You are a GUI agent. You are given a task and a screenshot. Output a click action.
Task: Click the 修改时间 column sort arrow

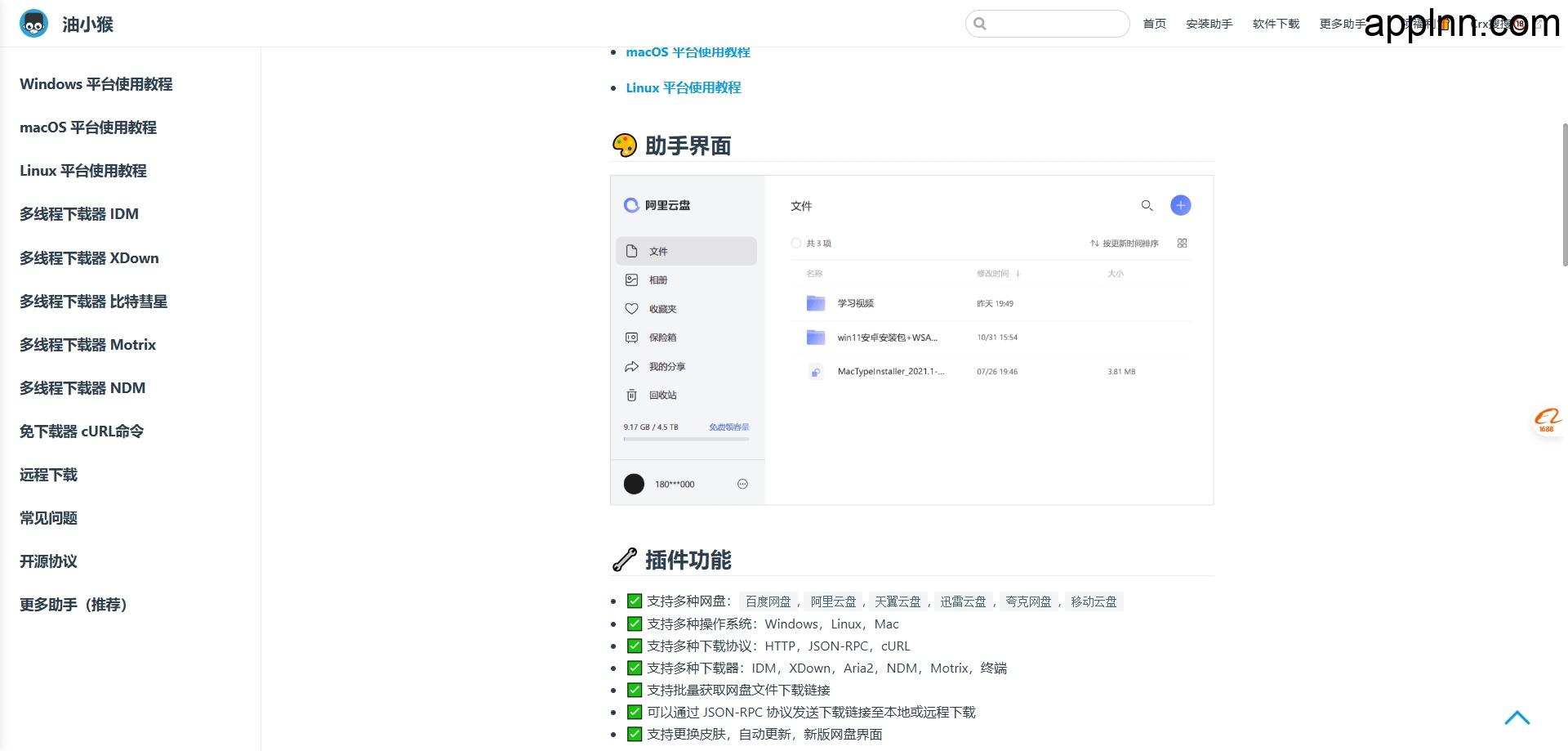pyautogui.click(x=1018, y=274)
